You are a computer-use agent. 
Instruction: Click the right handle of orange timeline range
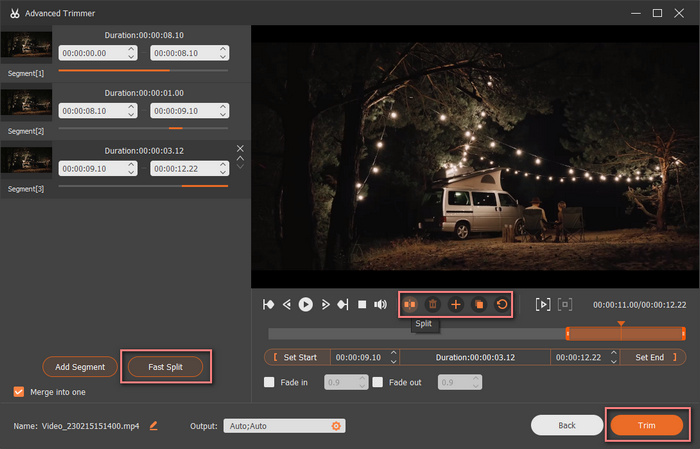pyautogui.click(x=683, y=333)
